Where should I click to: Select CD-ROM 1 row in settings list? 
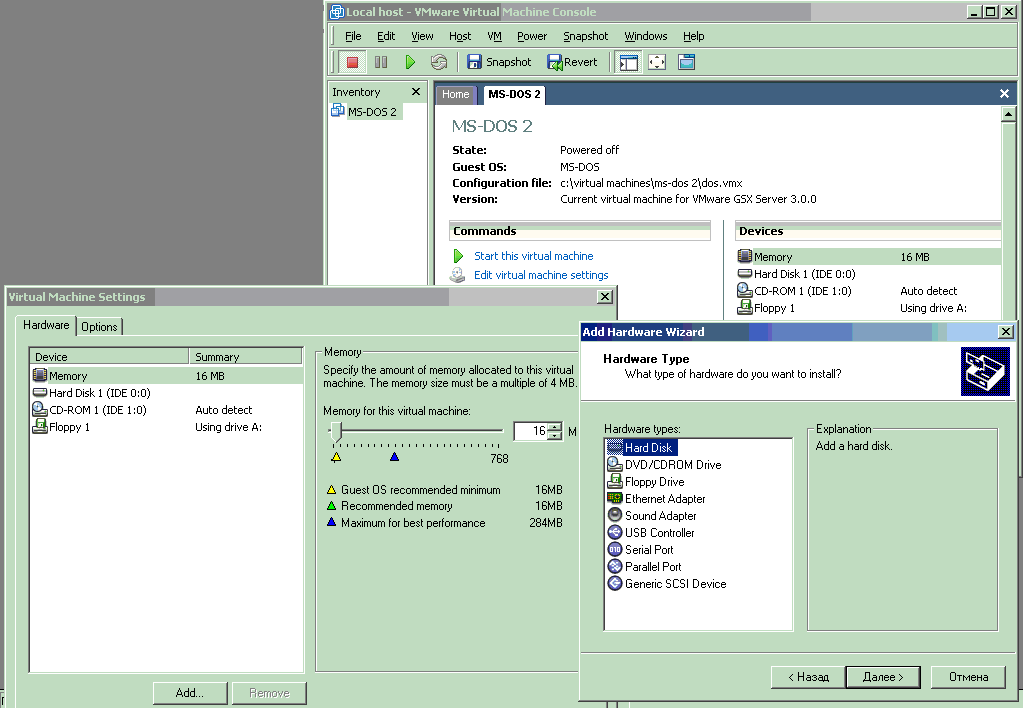tap(166, 410)
